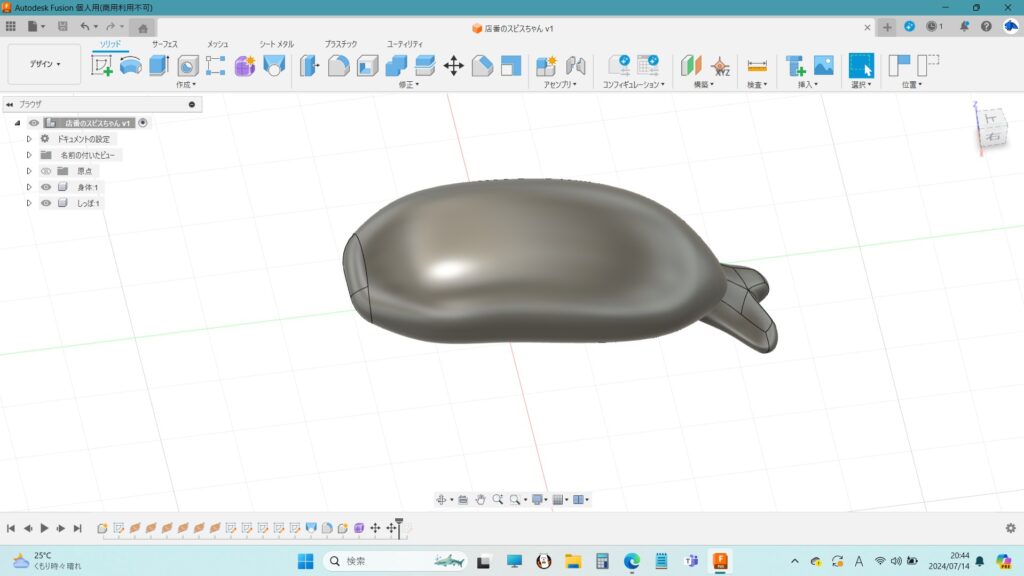The height and width of the screenshot is (576, 1024).
Task: Select the Create Form tool
Action: 245,66
